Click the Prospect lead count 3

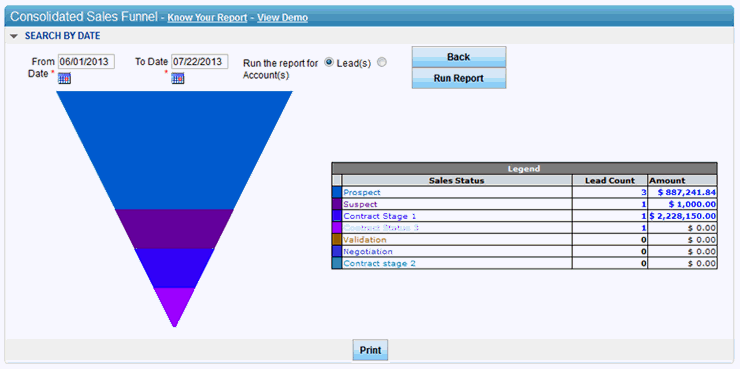(x=644, y=193)
